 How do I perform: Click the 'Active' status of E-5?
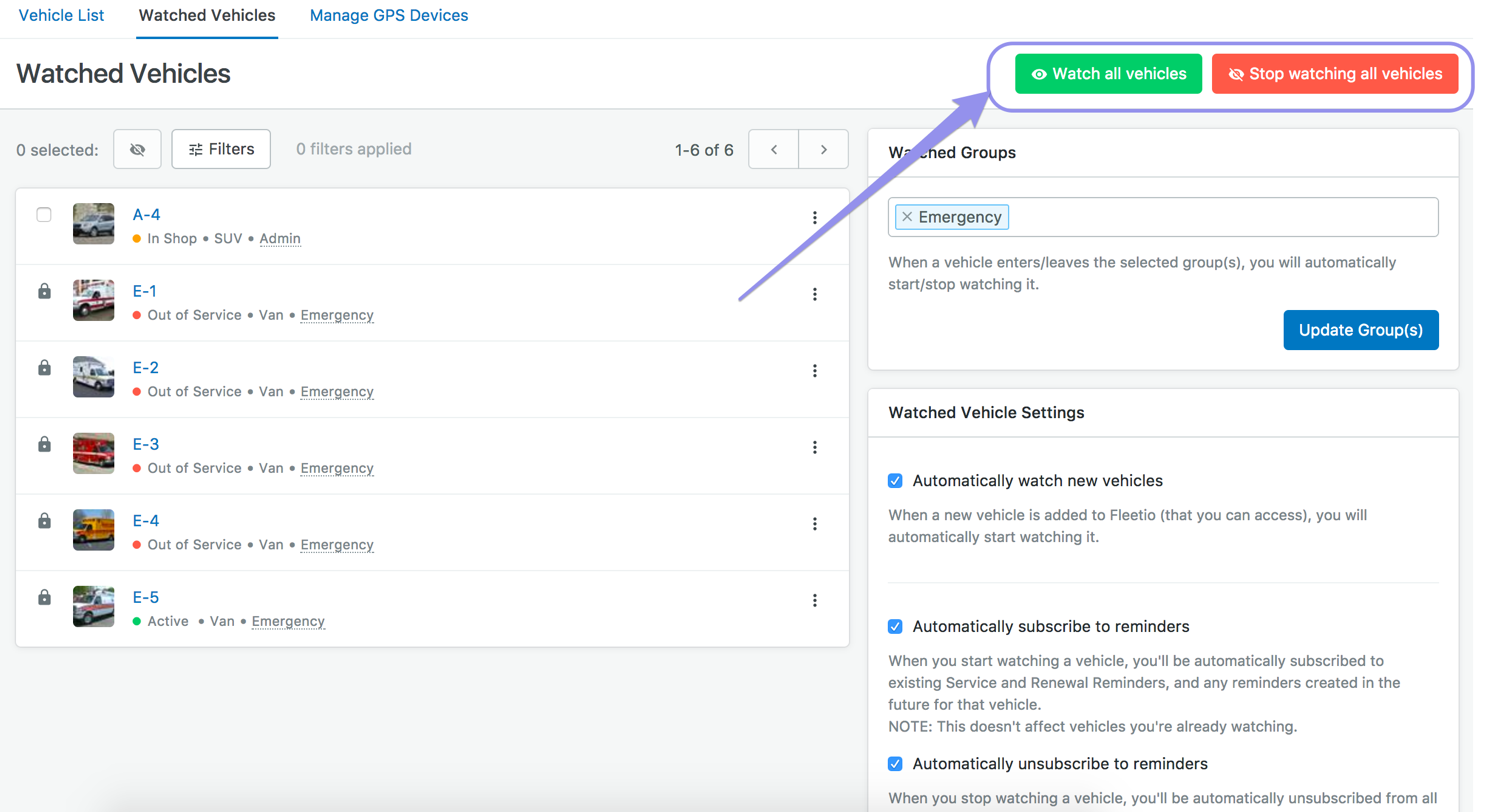pyautogui.click(x=168, y=621)
